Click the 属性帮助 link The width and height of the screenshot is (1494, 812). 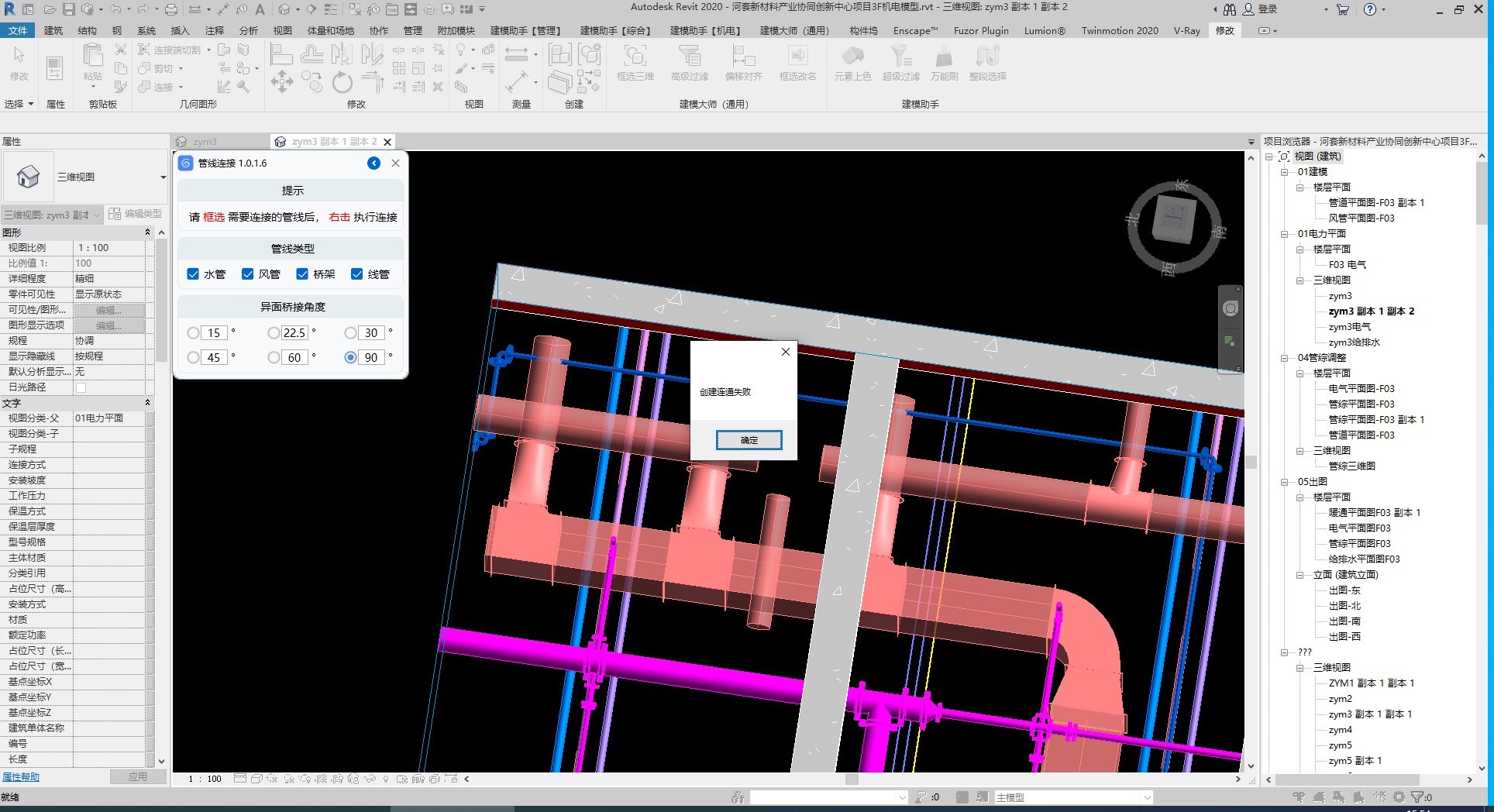point(21,777)
